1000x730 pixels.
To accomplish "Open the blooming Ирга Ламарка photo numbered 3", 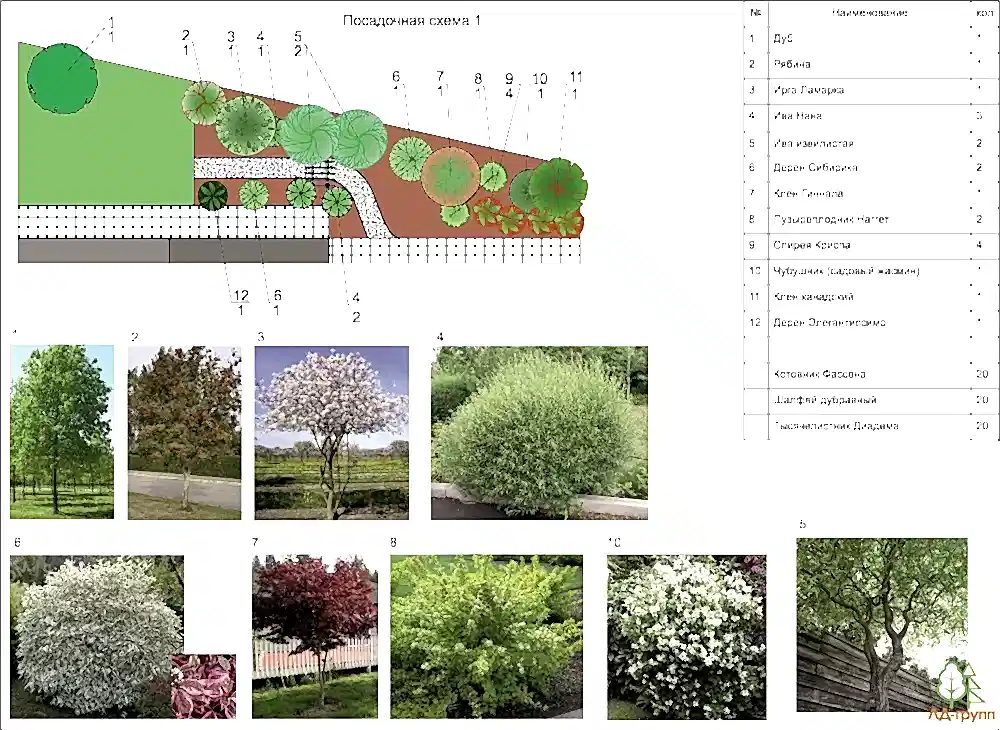I will click(x=331, y=432).
